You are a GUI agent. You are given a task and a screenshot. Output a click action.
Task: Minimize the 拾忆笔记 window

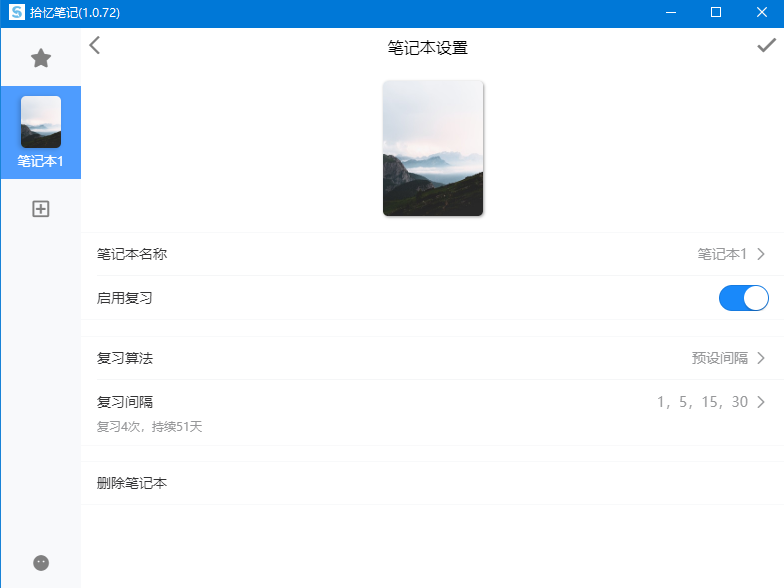[x=670, y=12]
